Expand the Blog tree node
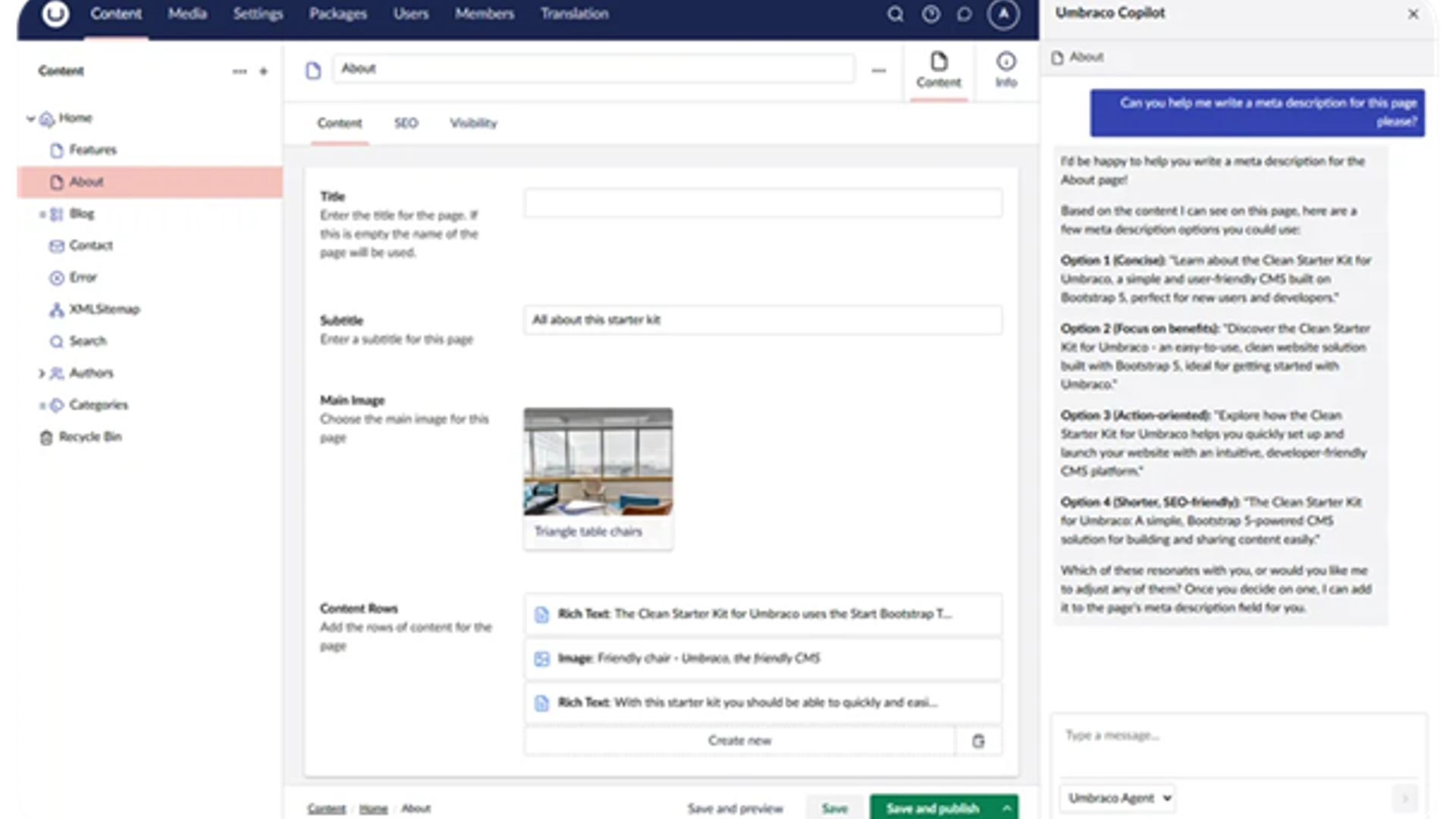 [x=42, y=214]
